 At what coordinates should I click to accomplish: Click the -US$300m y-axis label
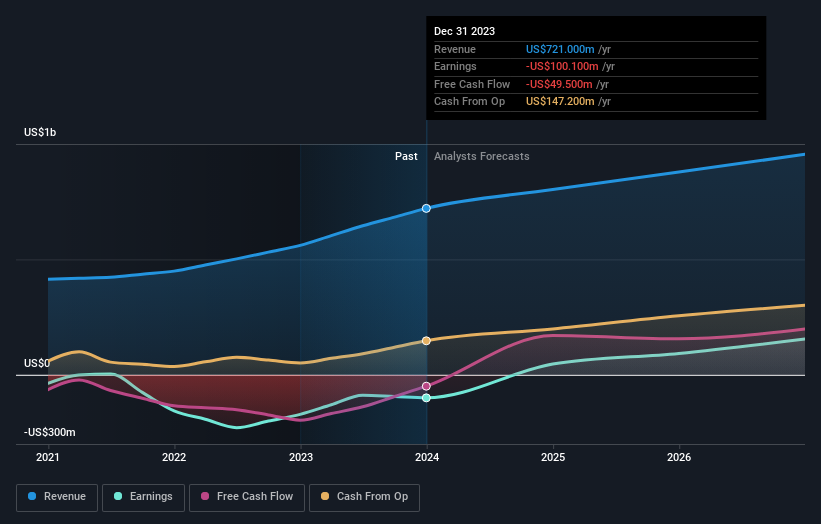[x=49, y=432]
